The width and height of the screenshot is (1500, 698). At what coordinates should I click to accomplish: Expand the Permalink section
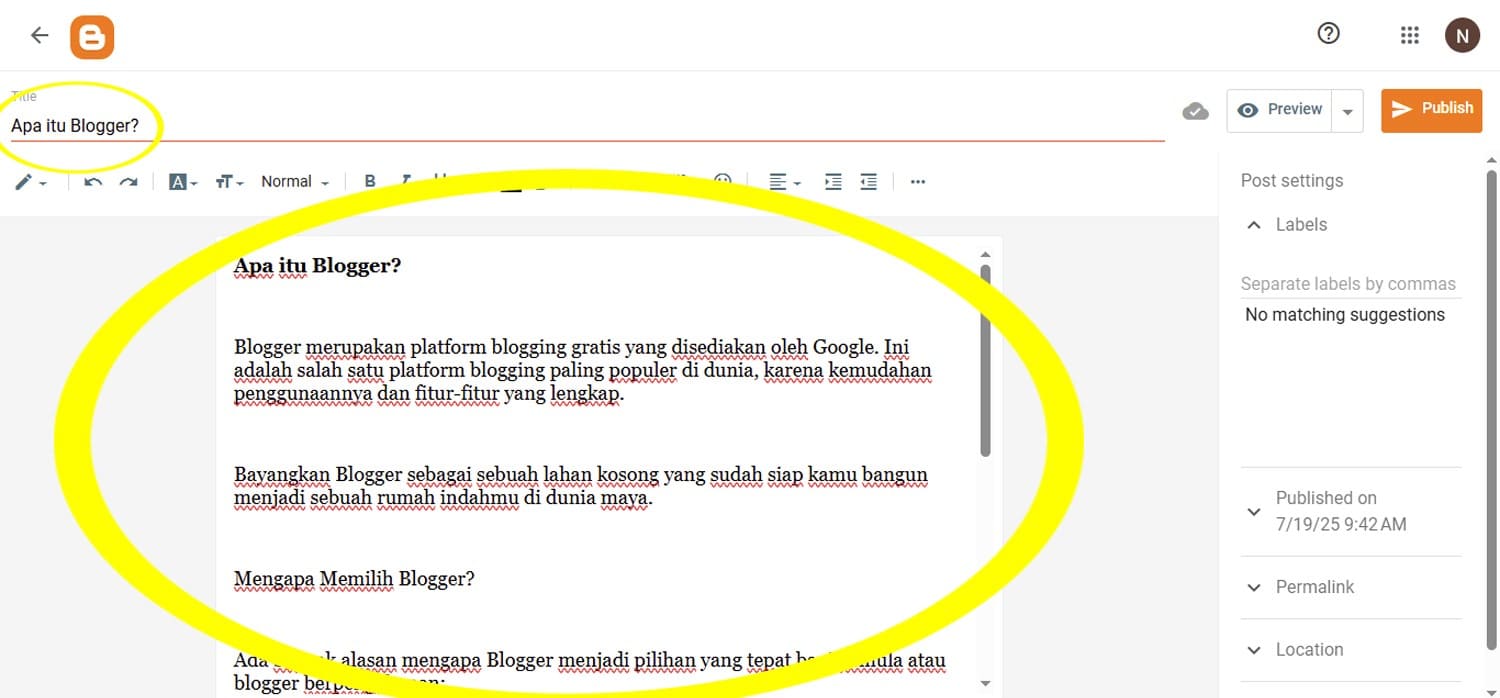point(1254,587)
